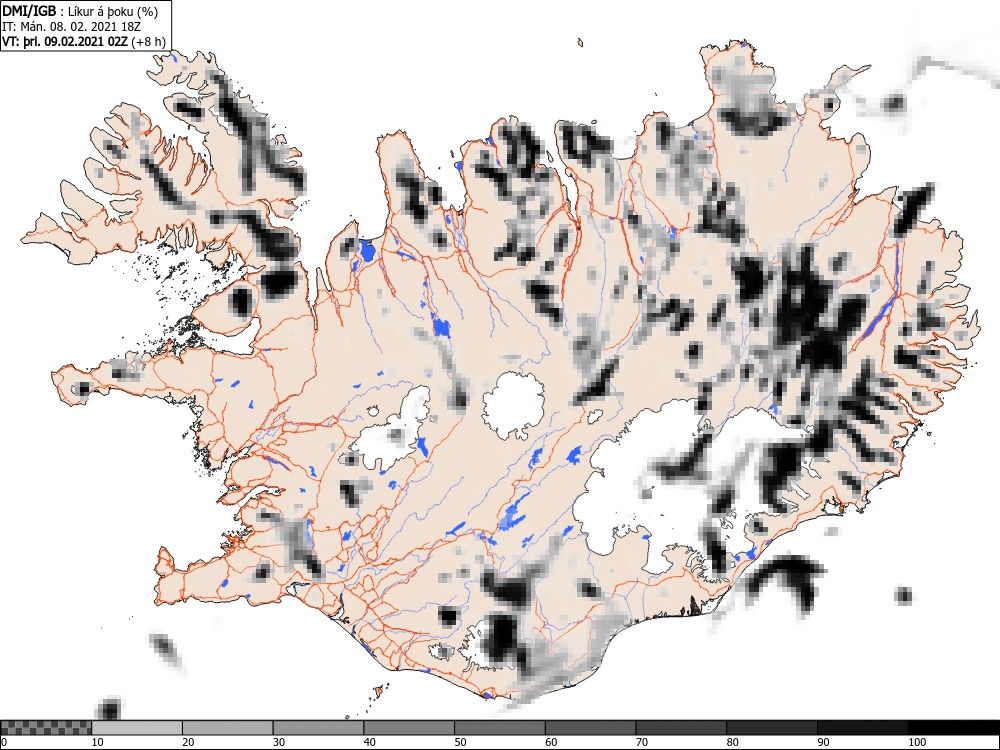
Task: Click the legend label '10'
Action: click(x=98, y=742)
